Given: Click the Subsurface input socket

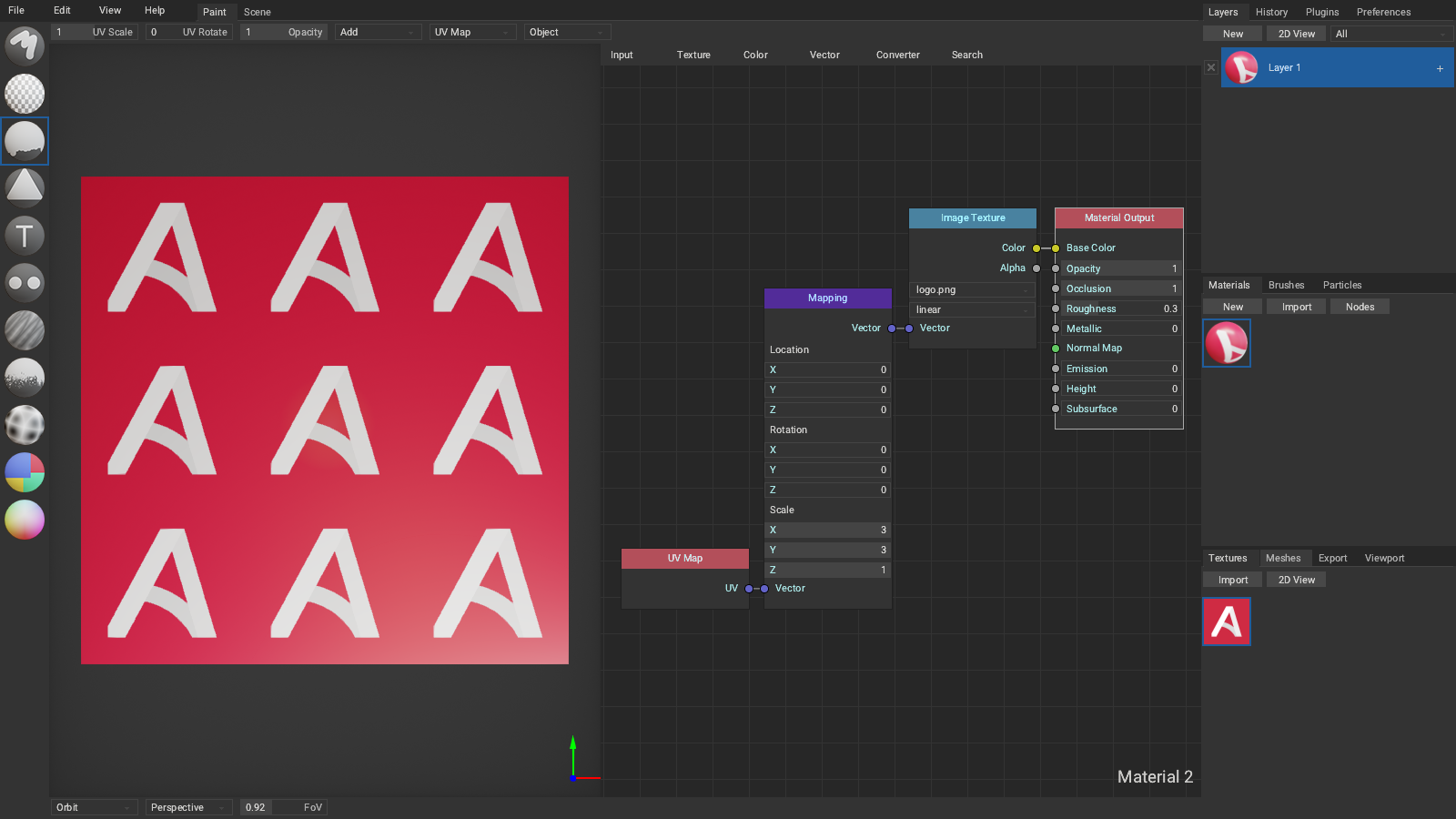Looking at the screenshot, I should (x=1056, y=409).
